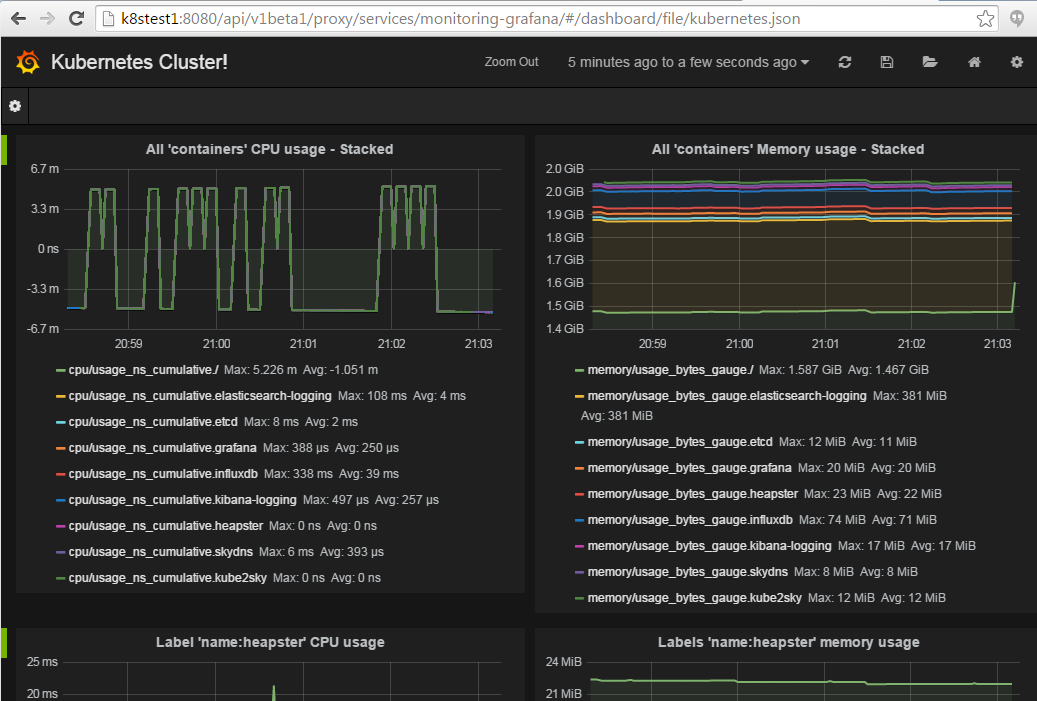Reload page with browser refresh button
This screenshot has height=701, width=1037.
point(76,19)
